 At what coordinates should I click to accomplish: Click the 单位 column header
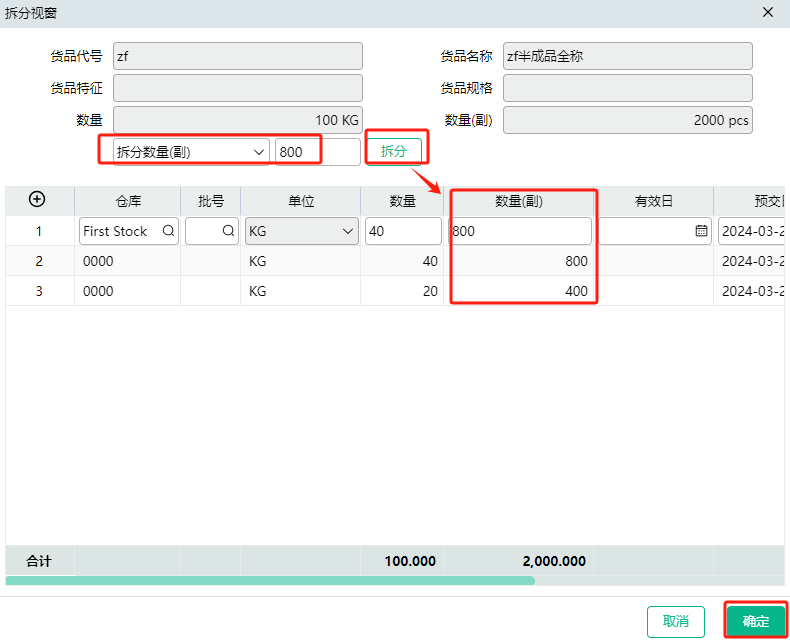click(x=301, y=201)
